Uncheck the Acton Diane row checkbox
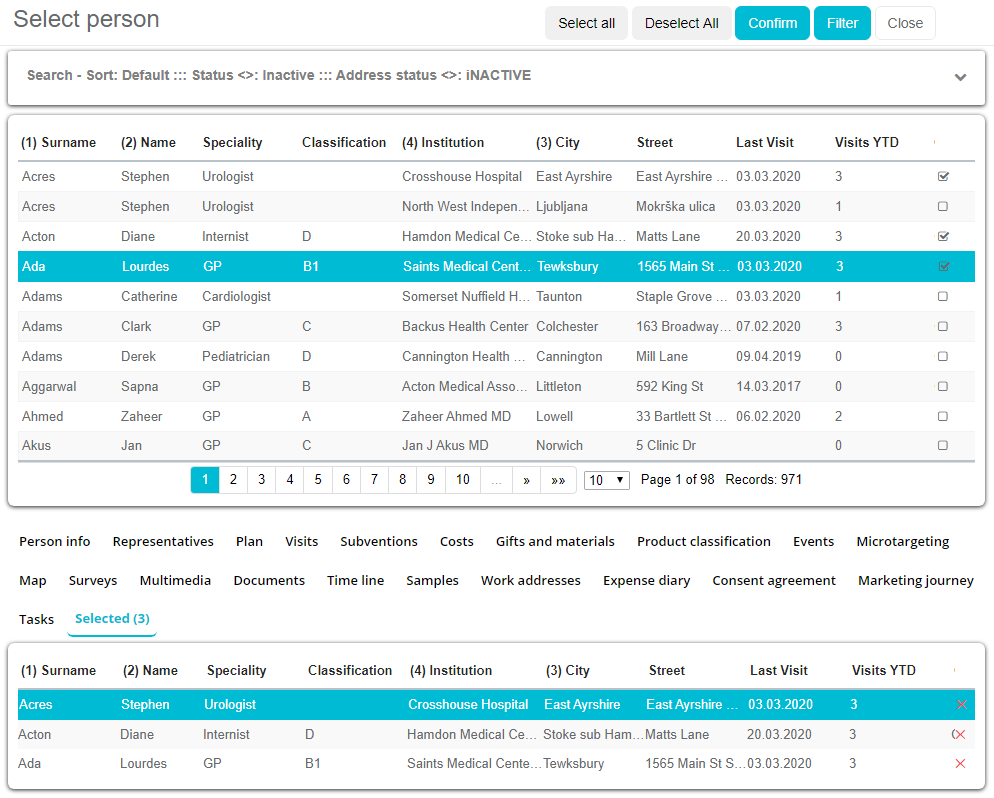Viewport: 994px width, 798px height. (x=942, y=237)
